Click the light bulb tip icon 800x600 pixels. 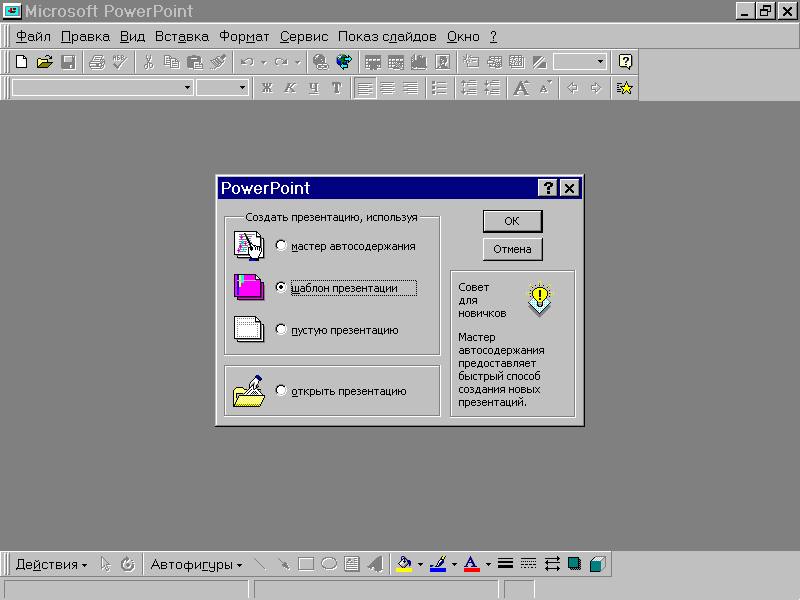tap(539, 298)
